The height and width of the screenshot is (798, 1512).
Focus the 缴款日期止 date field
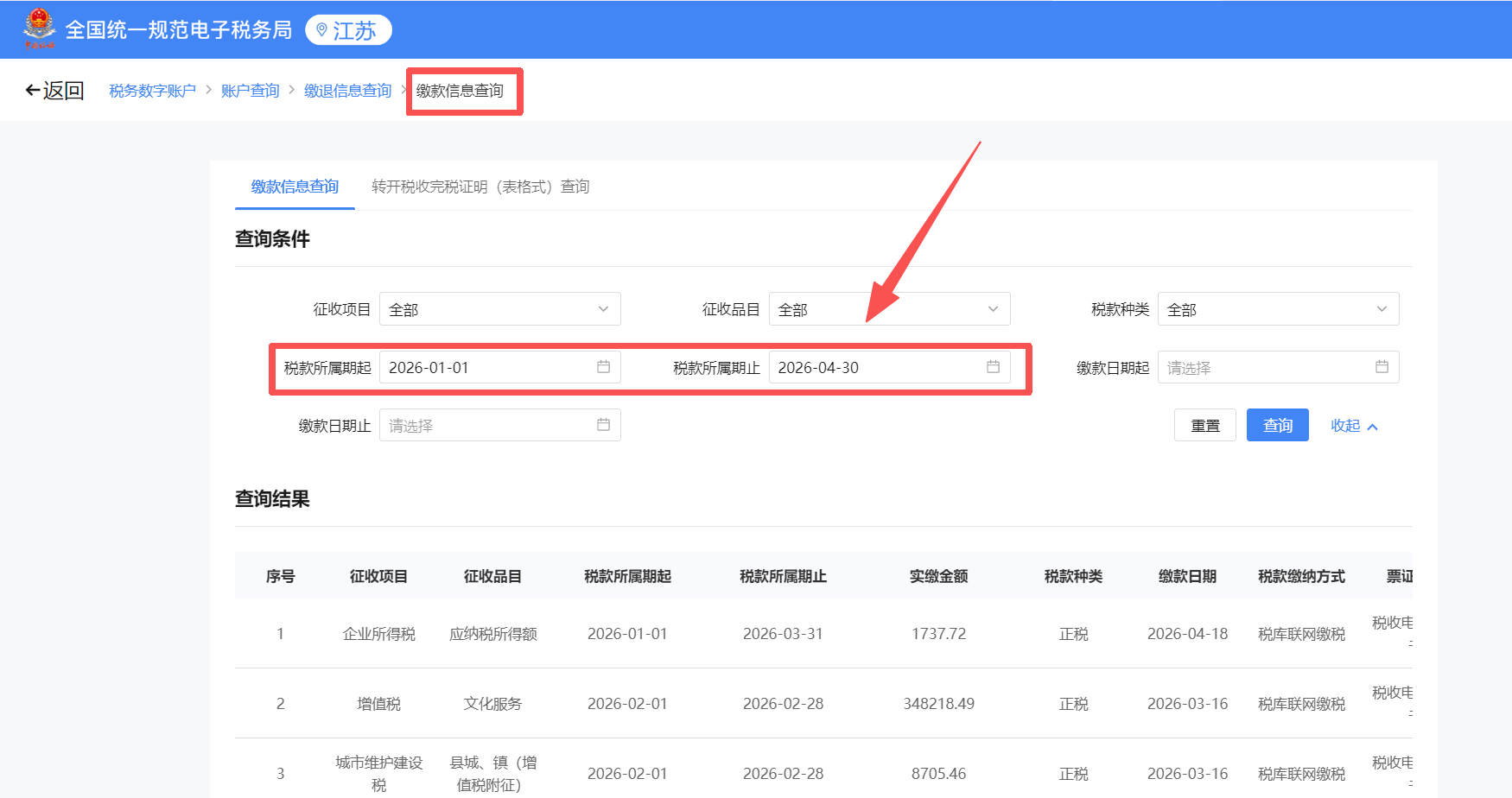tap(500, 425)
